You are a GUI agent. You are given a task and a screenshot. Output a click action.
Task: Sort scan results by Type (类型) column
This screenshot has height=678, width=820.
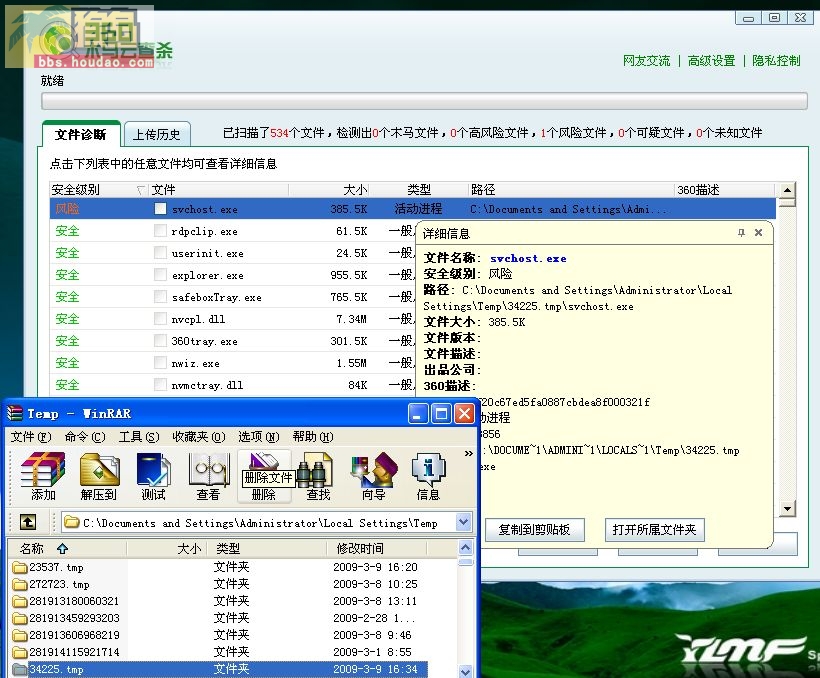coord(419,189)
